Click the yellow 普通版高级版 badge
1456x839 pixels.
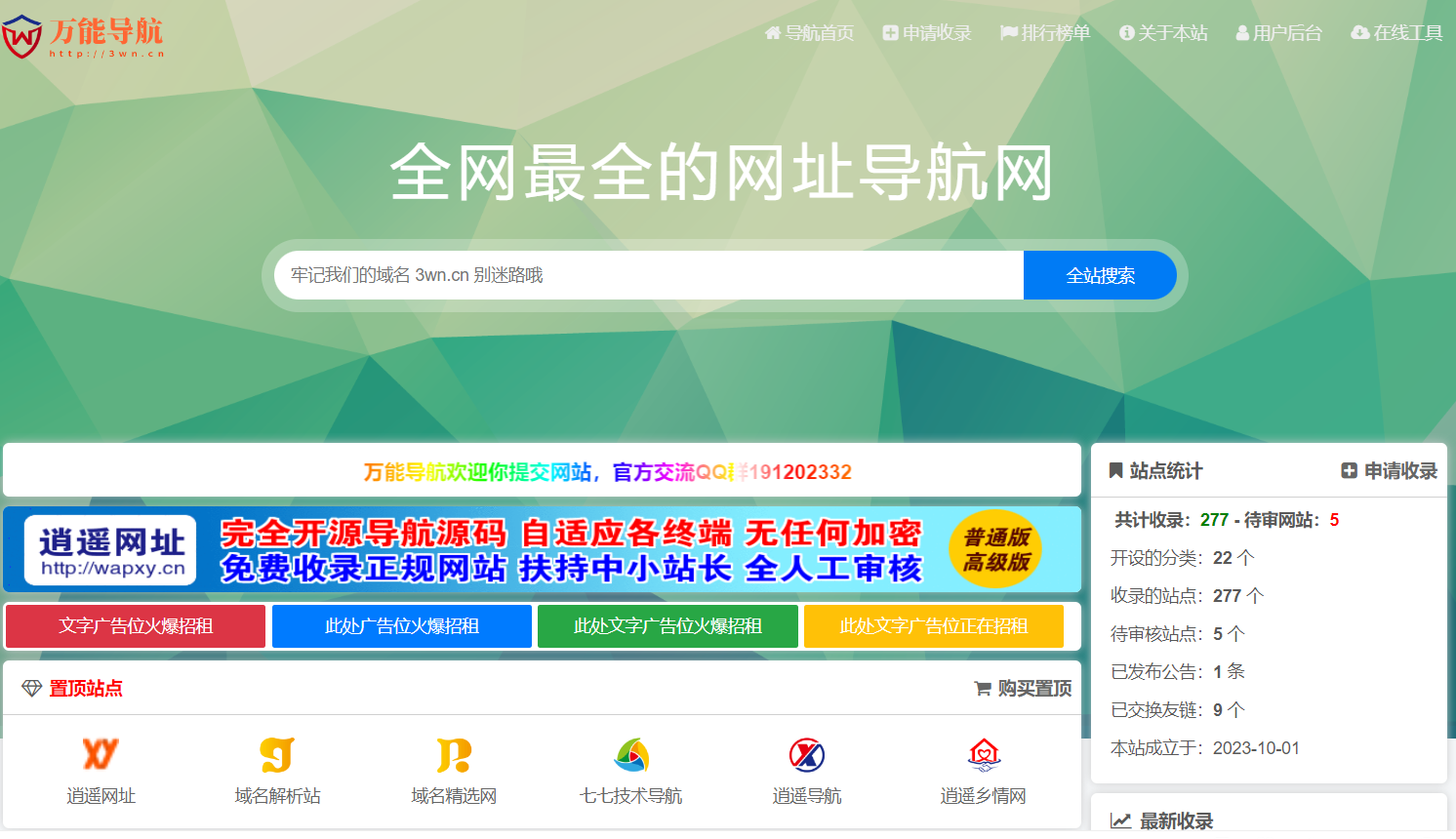click(x=994, y=548)
